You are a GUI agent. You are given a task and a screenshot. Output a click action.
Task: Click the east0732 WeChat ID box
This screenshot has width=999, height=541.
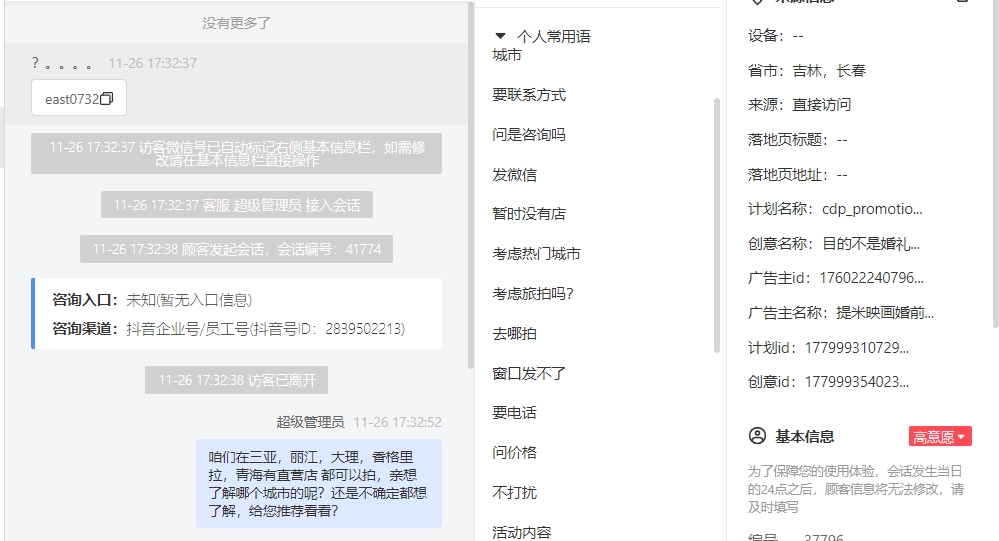[x=79, y=98]
